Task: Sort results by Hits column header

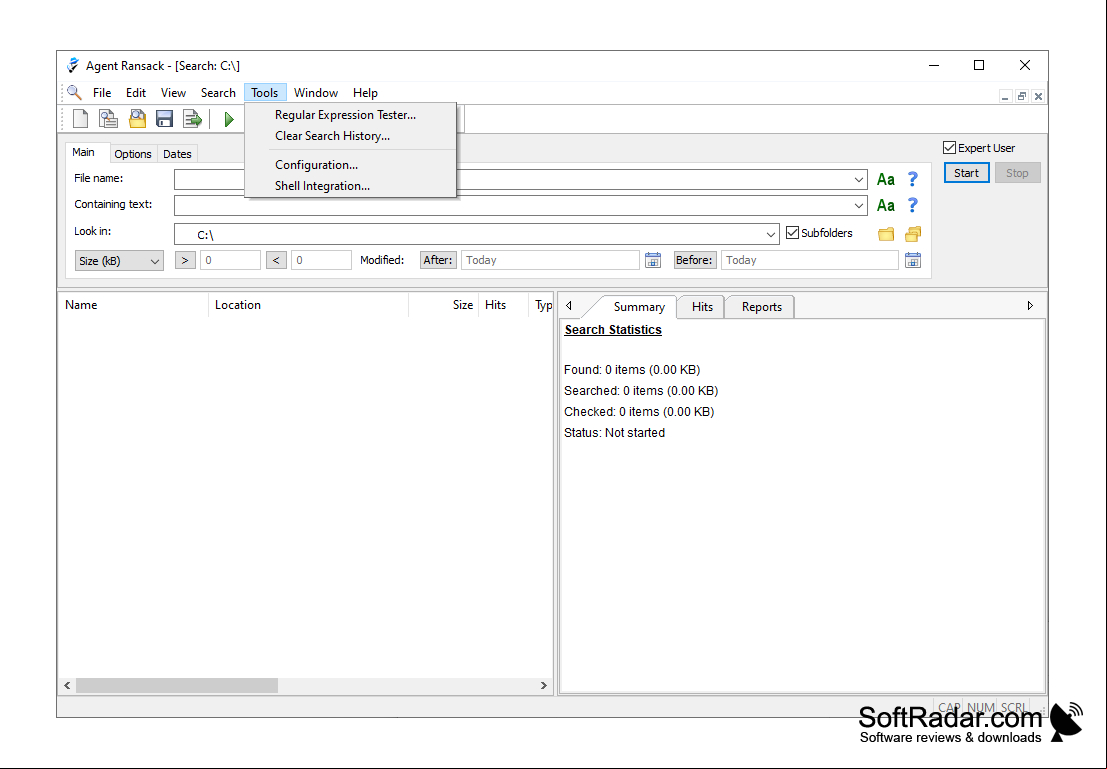Action: [503, 305]
